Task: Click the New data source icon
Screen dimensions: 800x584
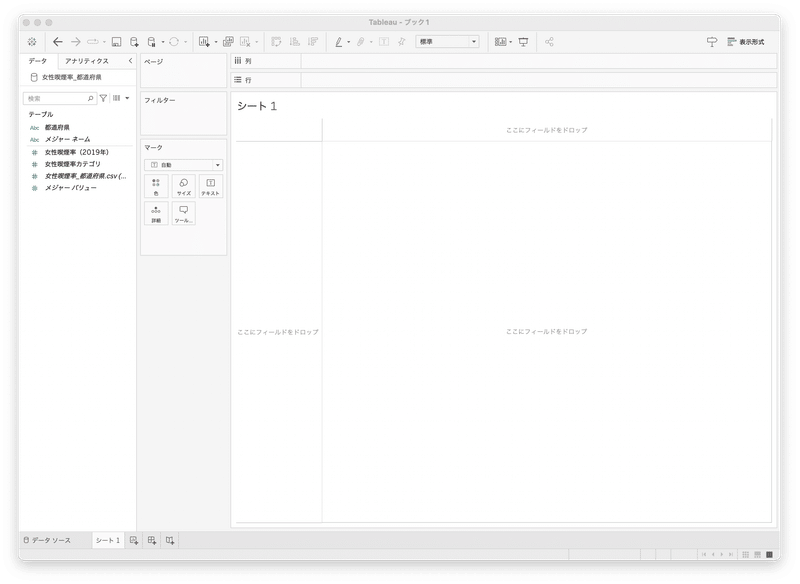Action: point(134,42)
